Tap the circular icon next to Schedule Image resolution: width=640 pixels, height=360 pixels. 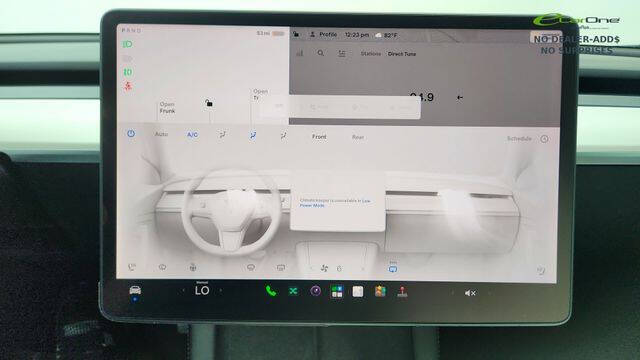point(544,139)
